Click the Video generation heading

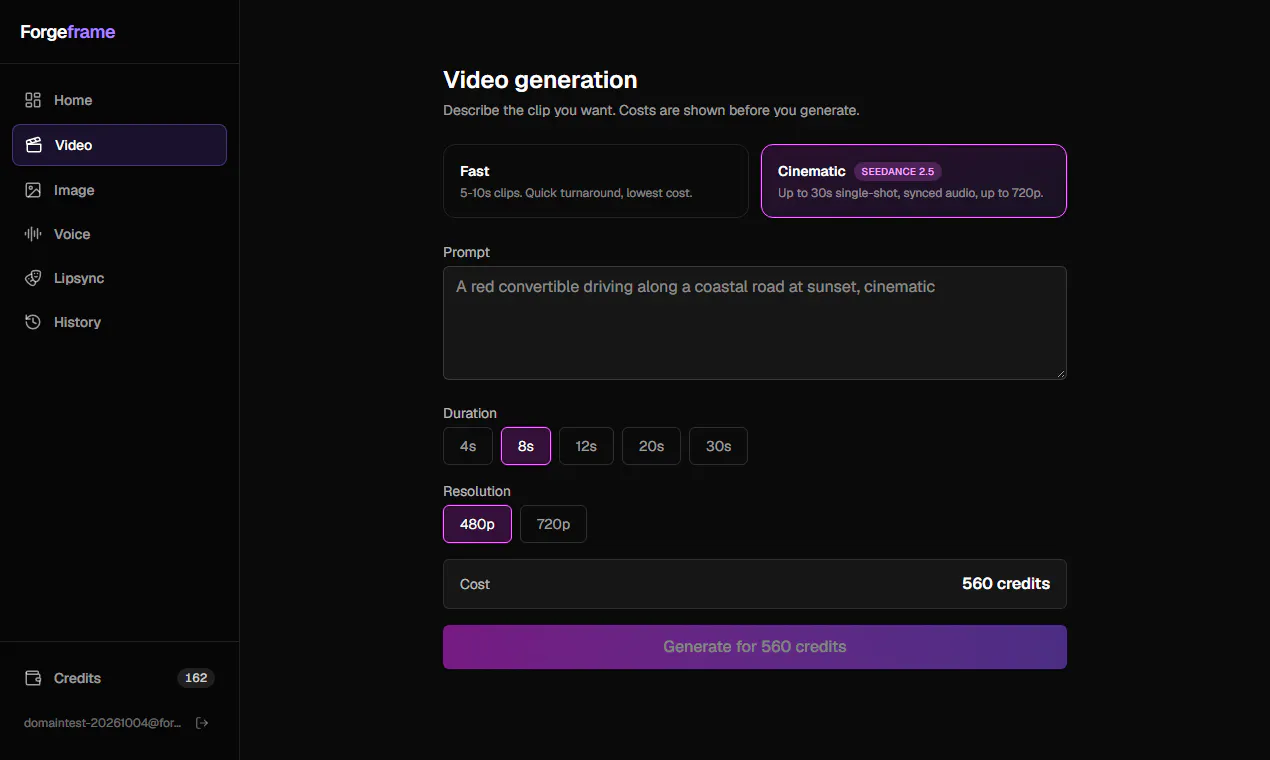540,80
